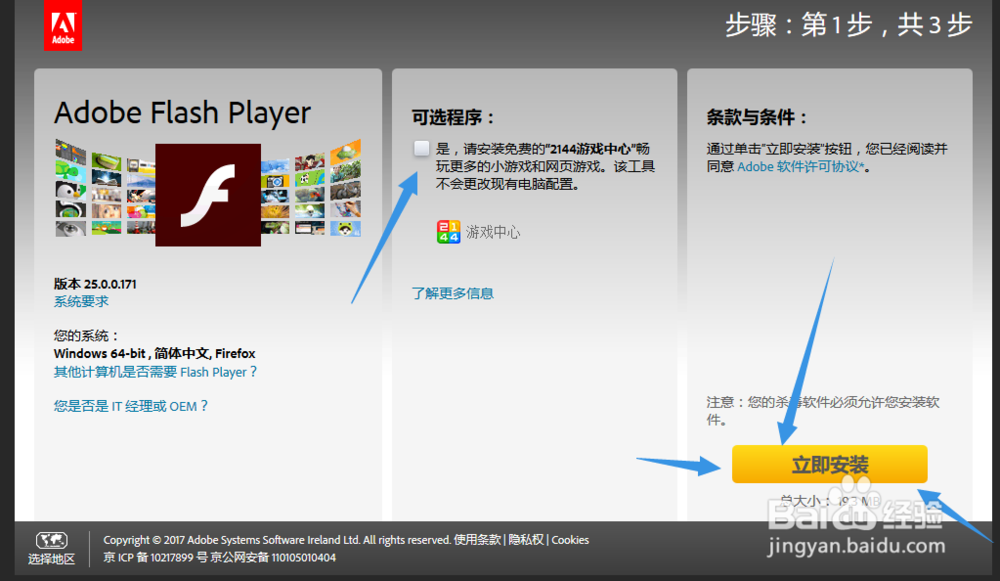The height and width of the screenshot is (581, 1000).
Task: Open the 您是否是 IT 经理或 OEM link
Action: tap(131, 406)
